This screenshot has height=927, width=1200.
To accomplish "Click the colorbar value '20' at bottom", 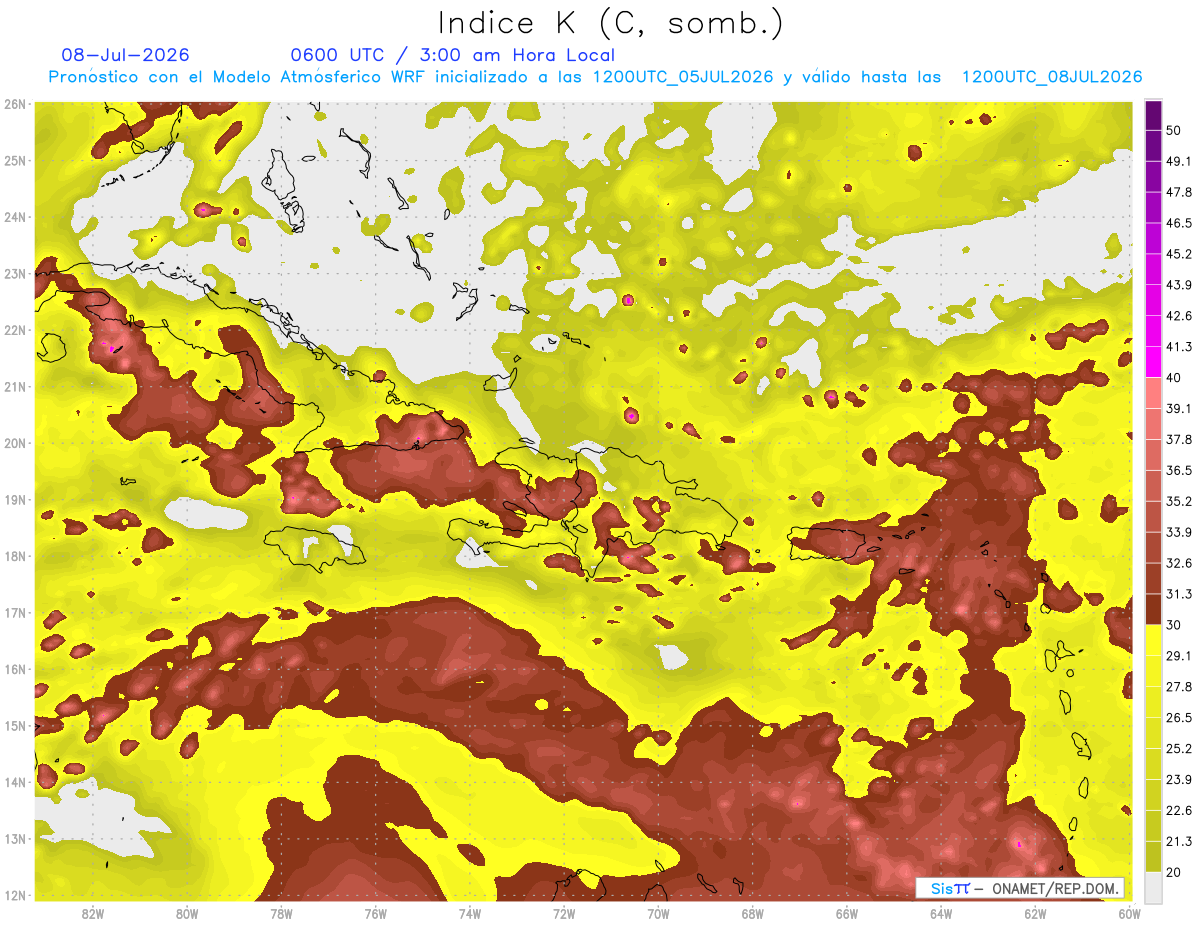I will pos(1174,872).
